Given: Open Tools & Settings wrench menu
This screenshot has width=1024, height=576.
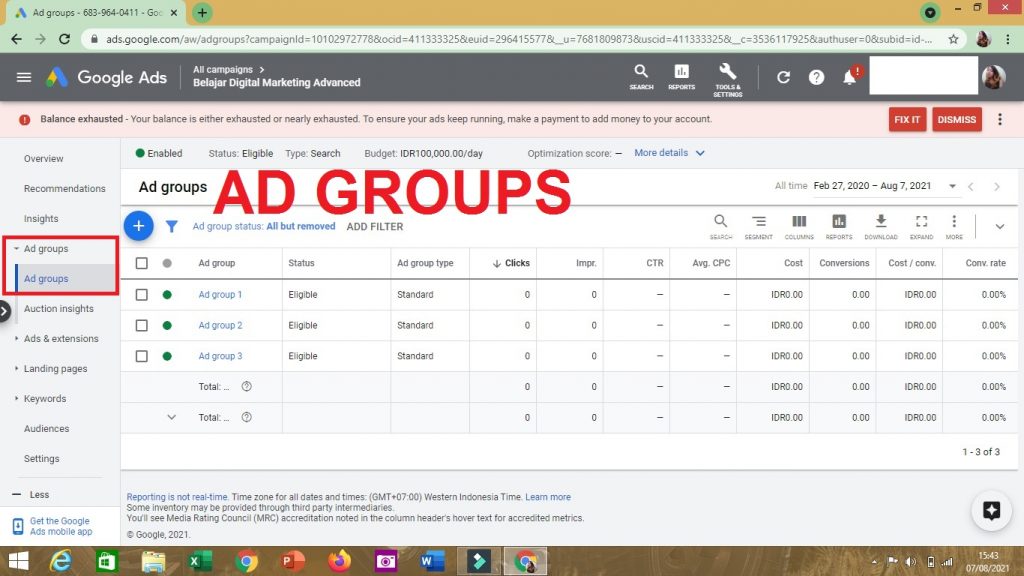Looking at the screenshot, I should 727,76.
